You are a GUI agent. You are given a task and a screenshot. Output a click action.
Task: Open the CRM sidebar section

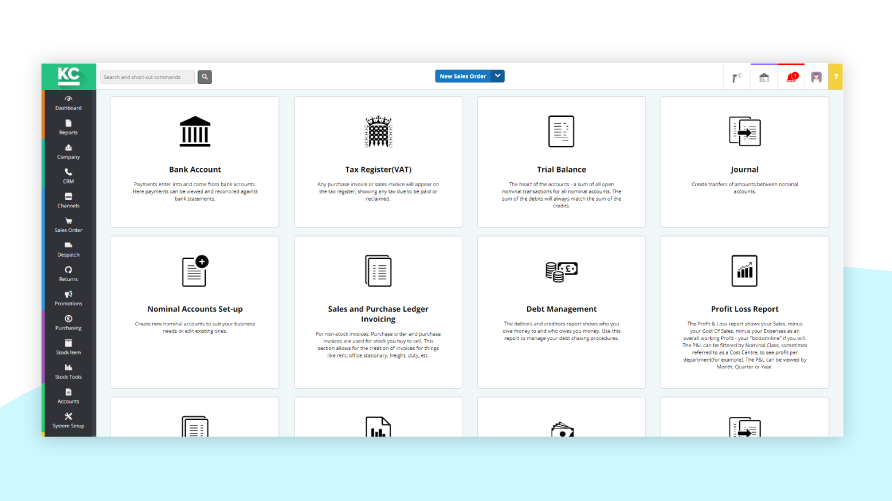68,176
